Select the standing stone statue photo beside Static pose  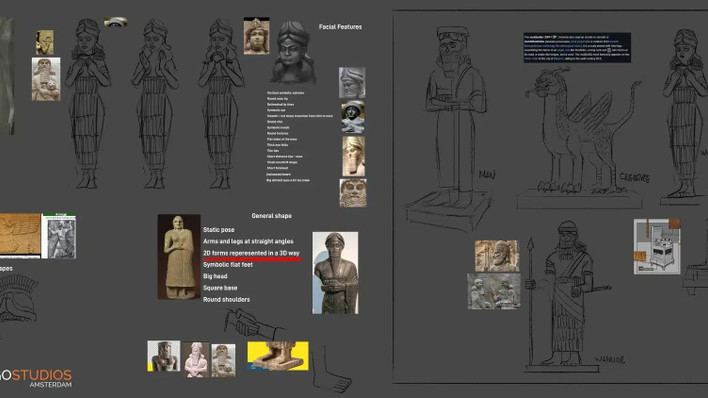(x=179, y=257)
